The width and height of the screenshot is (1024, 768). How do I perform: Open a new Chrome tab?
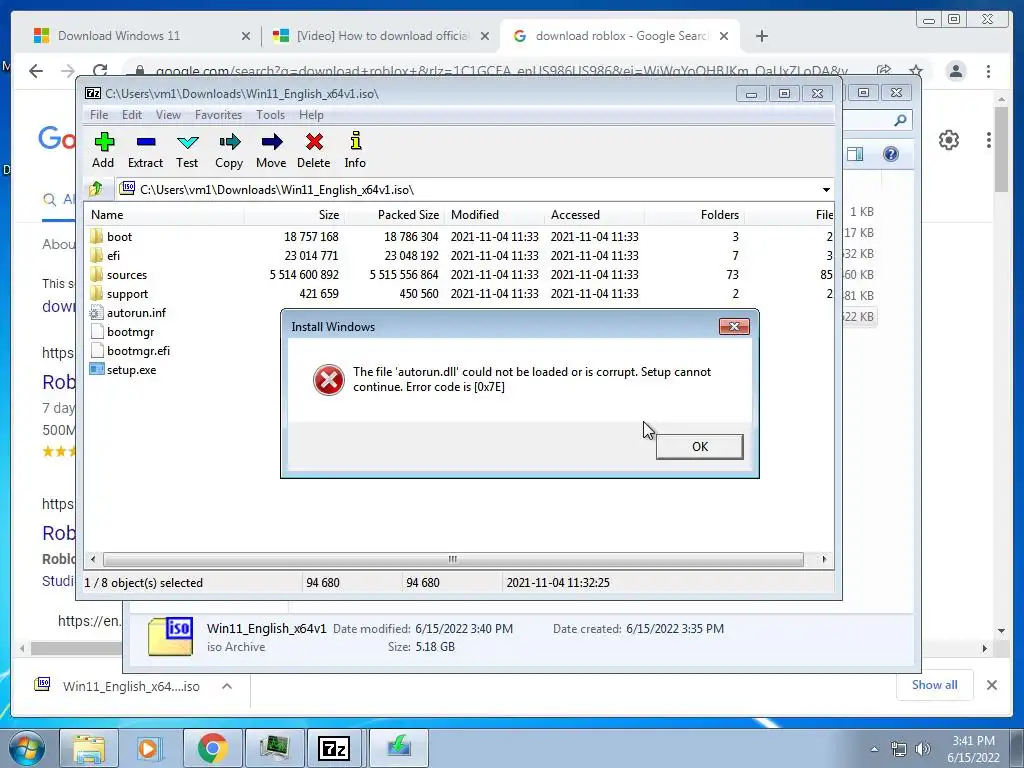pyautogui.click(x=761, y=36)
